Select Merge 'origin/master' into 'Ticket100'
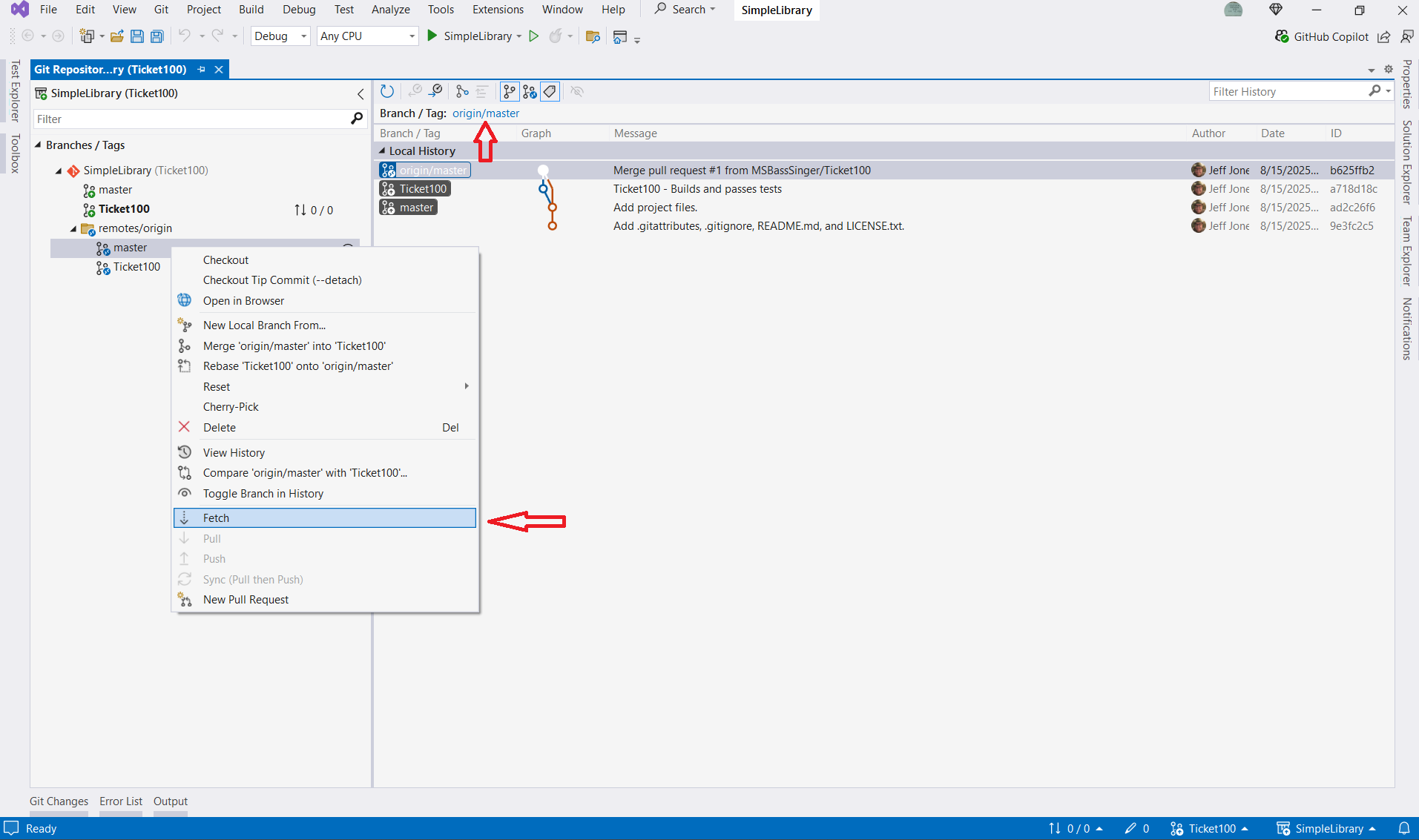The width and height of the screenshot is (1419, 840). point(325,345)
